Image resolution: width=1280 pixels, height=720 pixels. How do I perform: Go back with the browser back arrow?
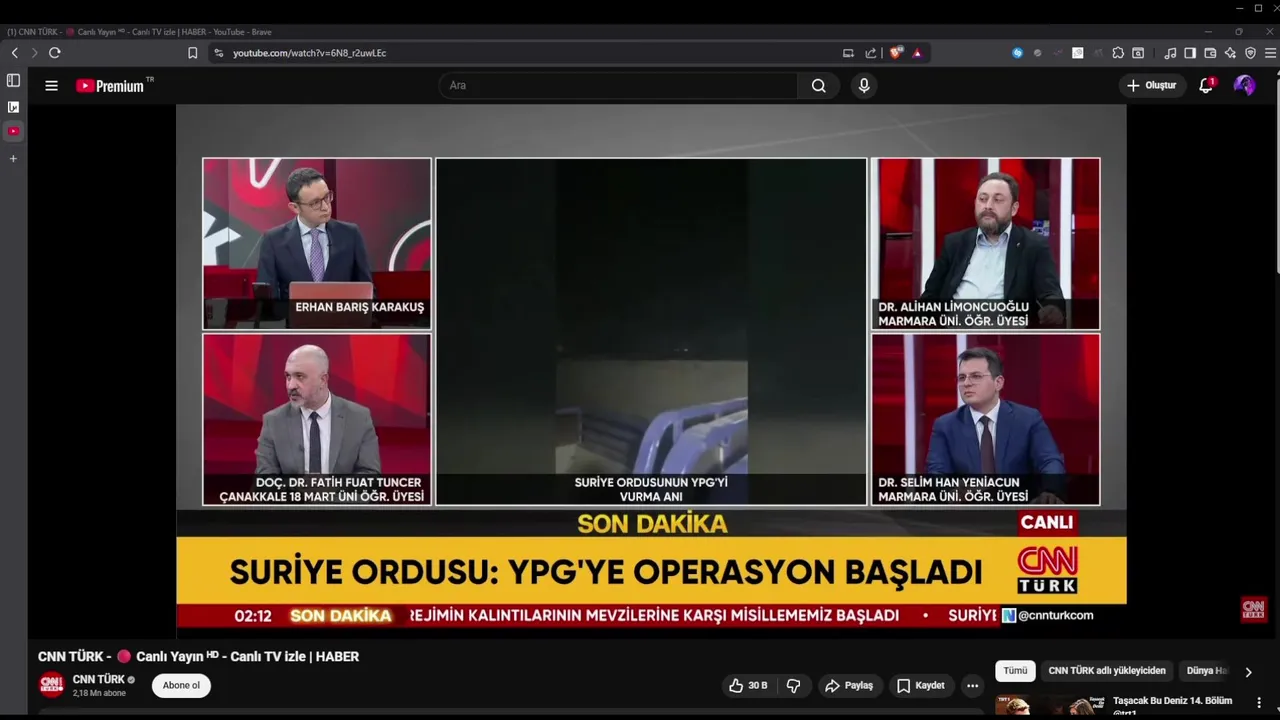coord(15,53)
